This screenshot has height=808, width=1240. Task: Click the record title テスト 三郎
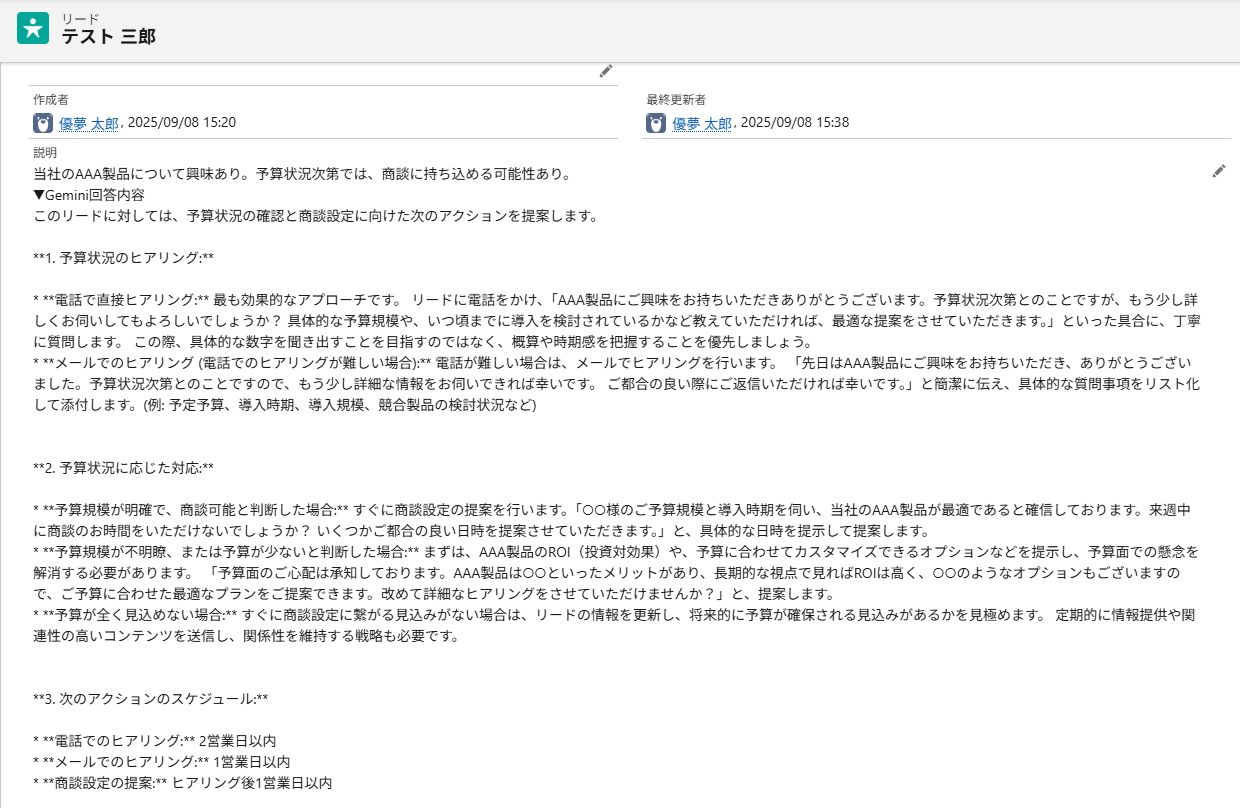tap(108, 37)
